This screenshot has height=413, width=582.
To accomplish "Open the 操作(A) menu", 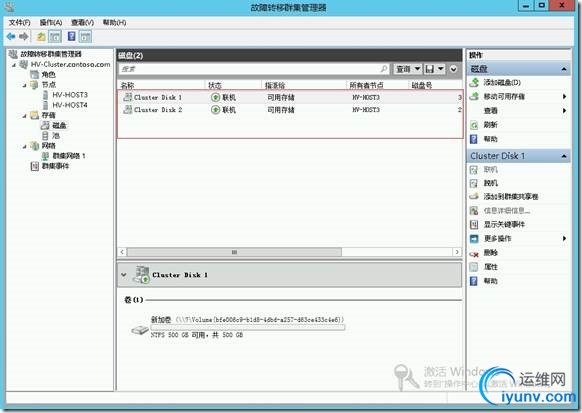I will [51, 23].
